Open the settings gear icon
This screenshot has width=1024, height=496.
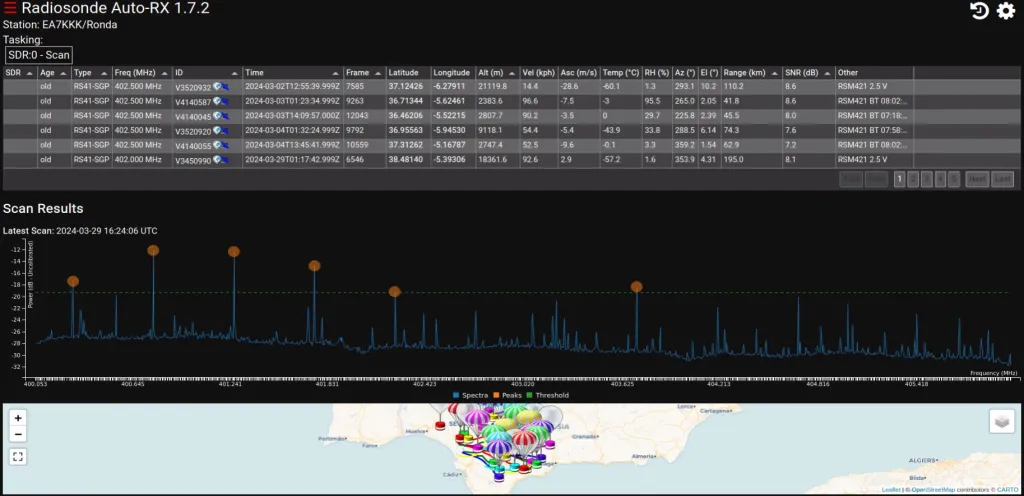pos(1006,10)
